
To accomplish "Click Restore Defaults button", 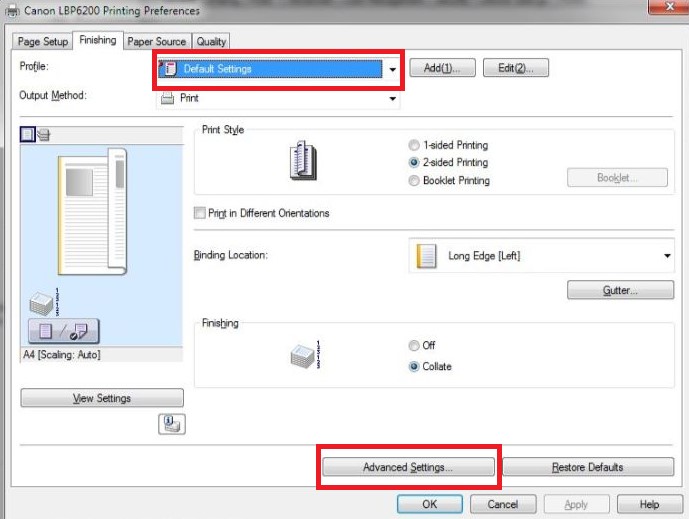I will [x=587, y=467].
